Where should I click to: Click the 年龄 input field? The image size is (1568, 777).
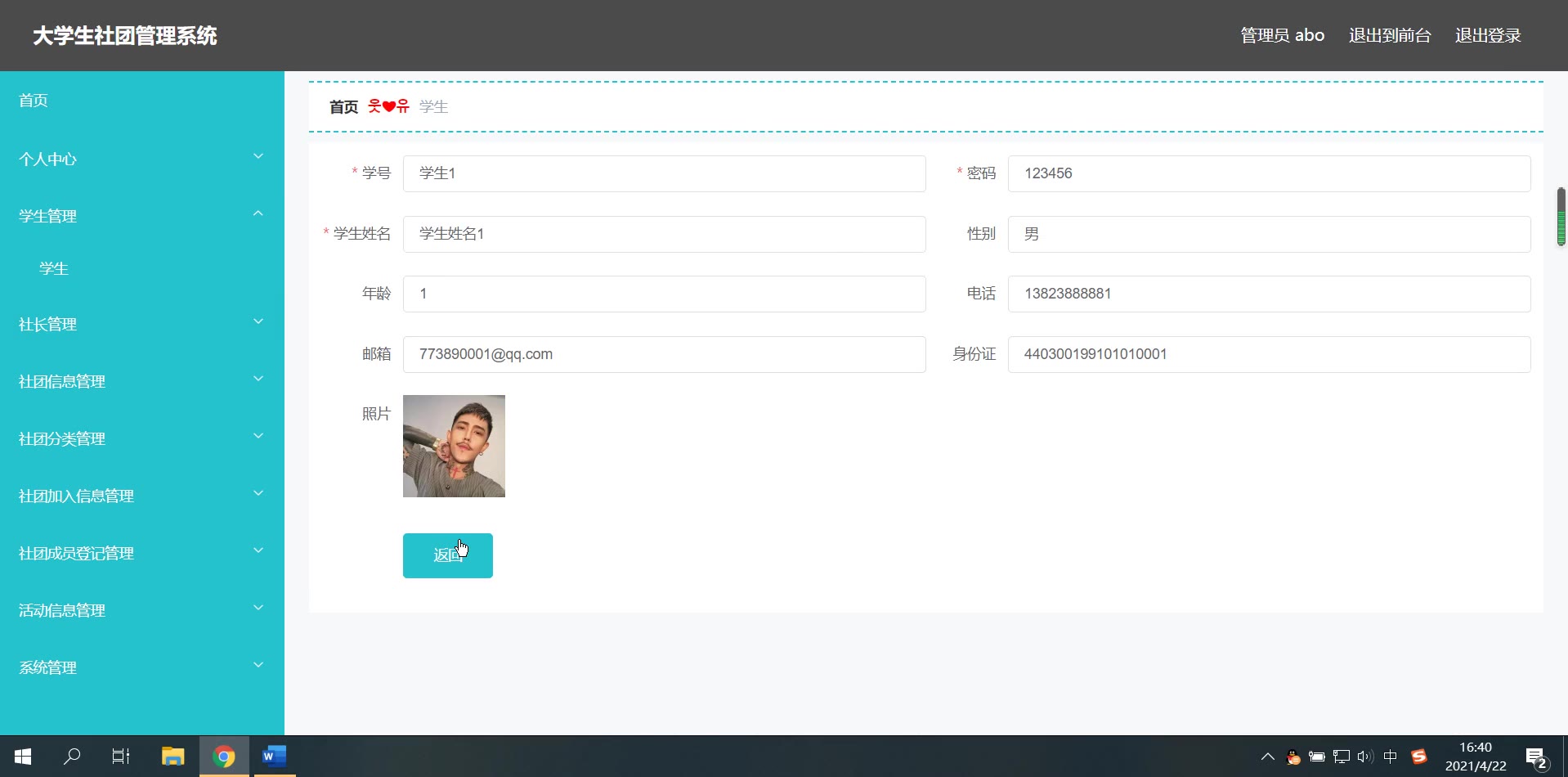[x=665, y=294]
